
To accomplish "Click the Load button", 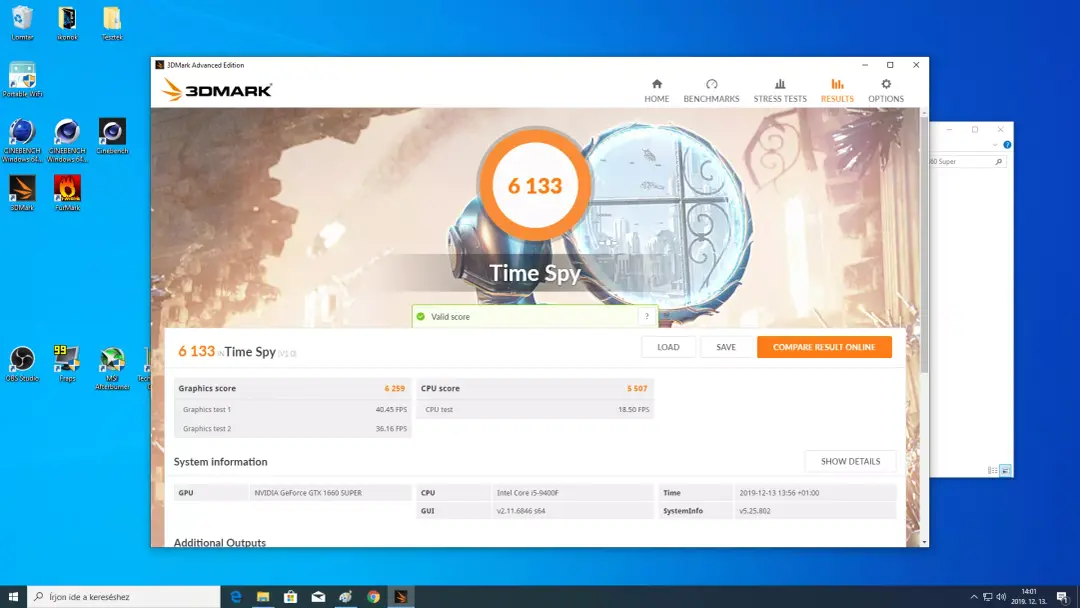I will pyautogui.click(x=668, y=347).
